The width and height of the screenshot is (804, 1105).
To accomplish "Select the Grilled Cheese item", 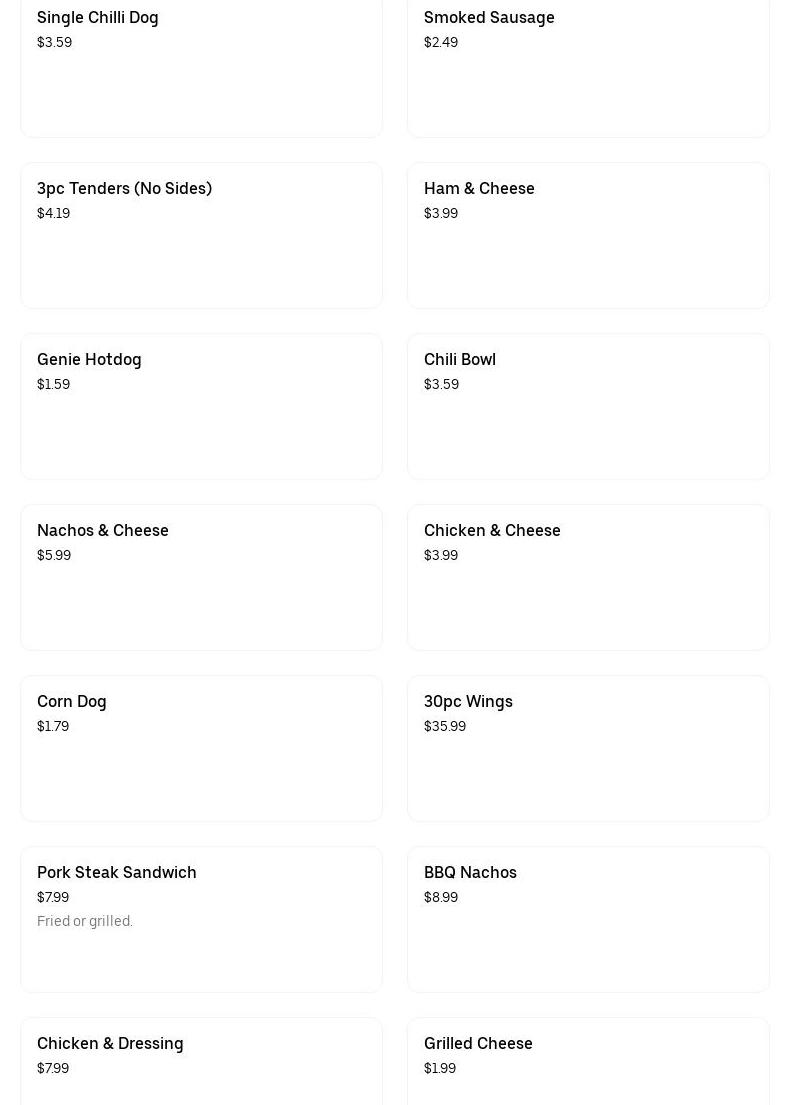I will coord(587,1060).
